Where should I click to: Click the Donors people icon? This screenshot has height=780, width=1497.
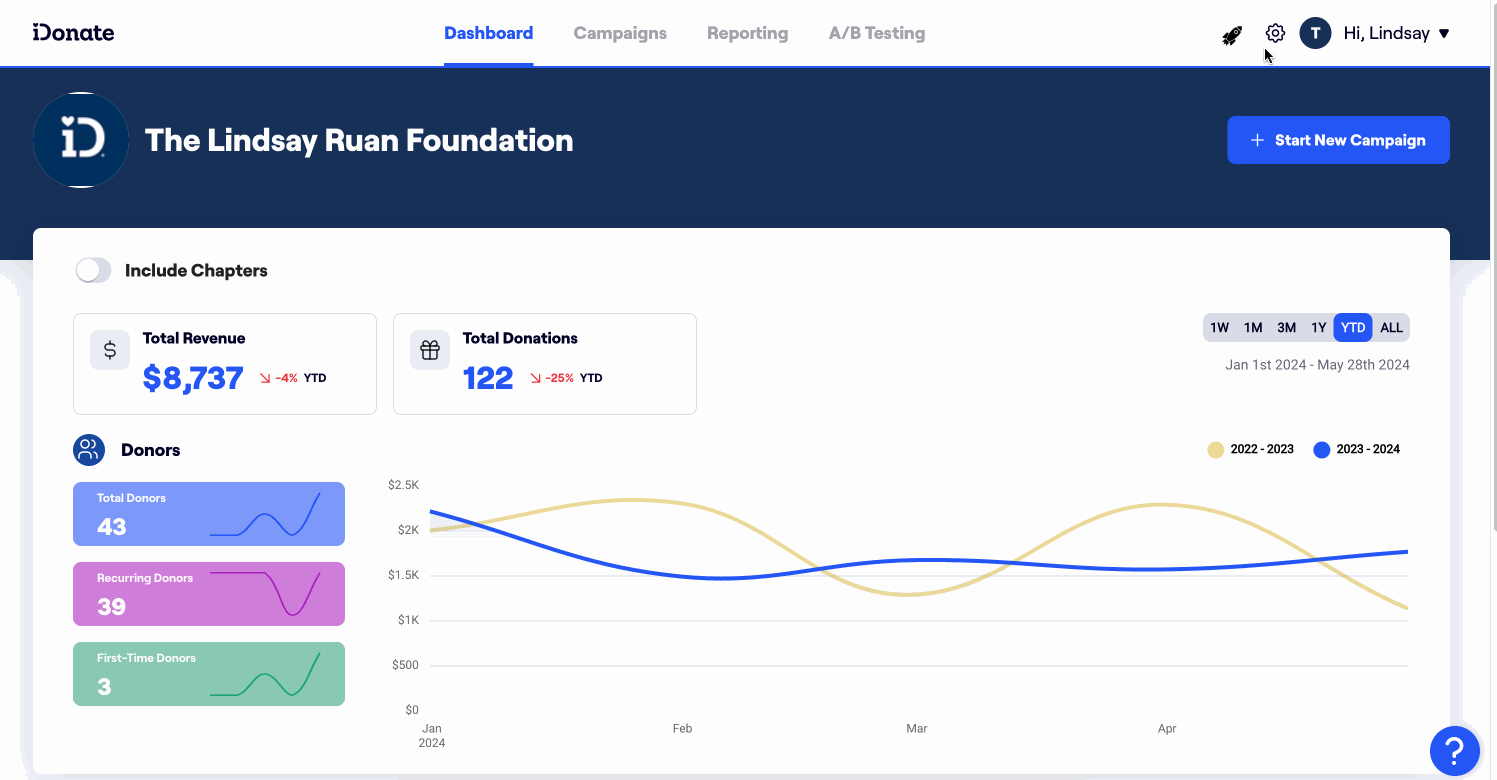point(89,450)
